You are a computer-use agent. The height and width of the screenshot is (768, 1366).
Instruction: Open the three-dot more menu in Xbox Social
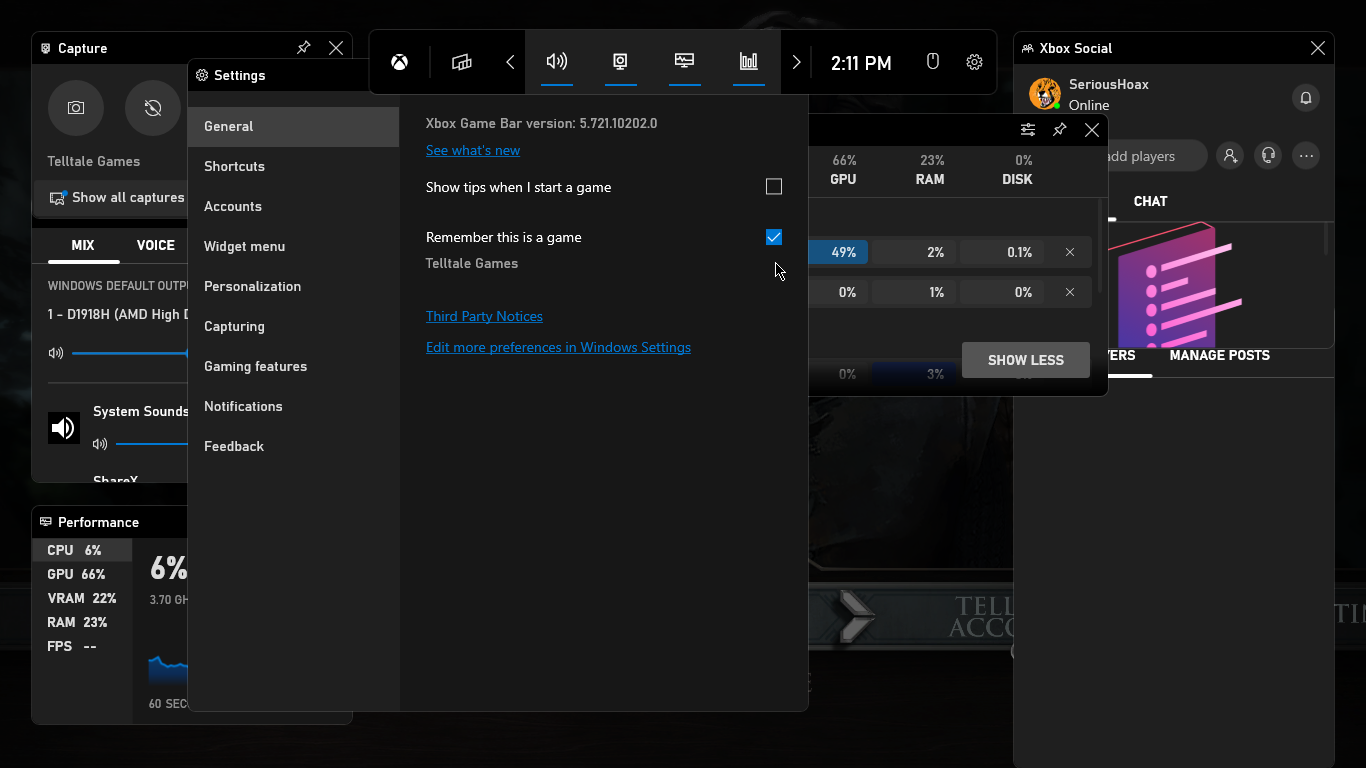pyautogui.click(x=1306, y=156)
